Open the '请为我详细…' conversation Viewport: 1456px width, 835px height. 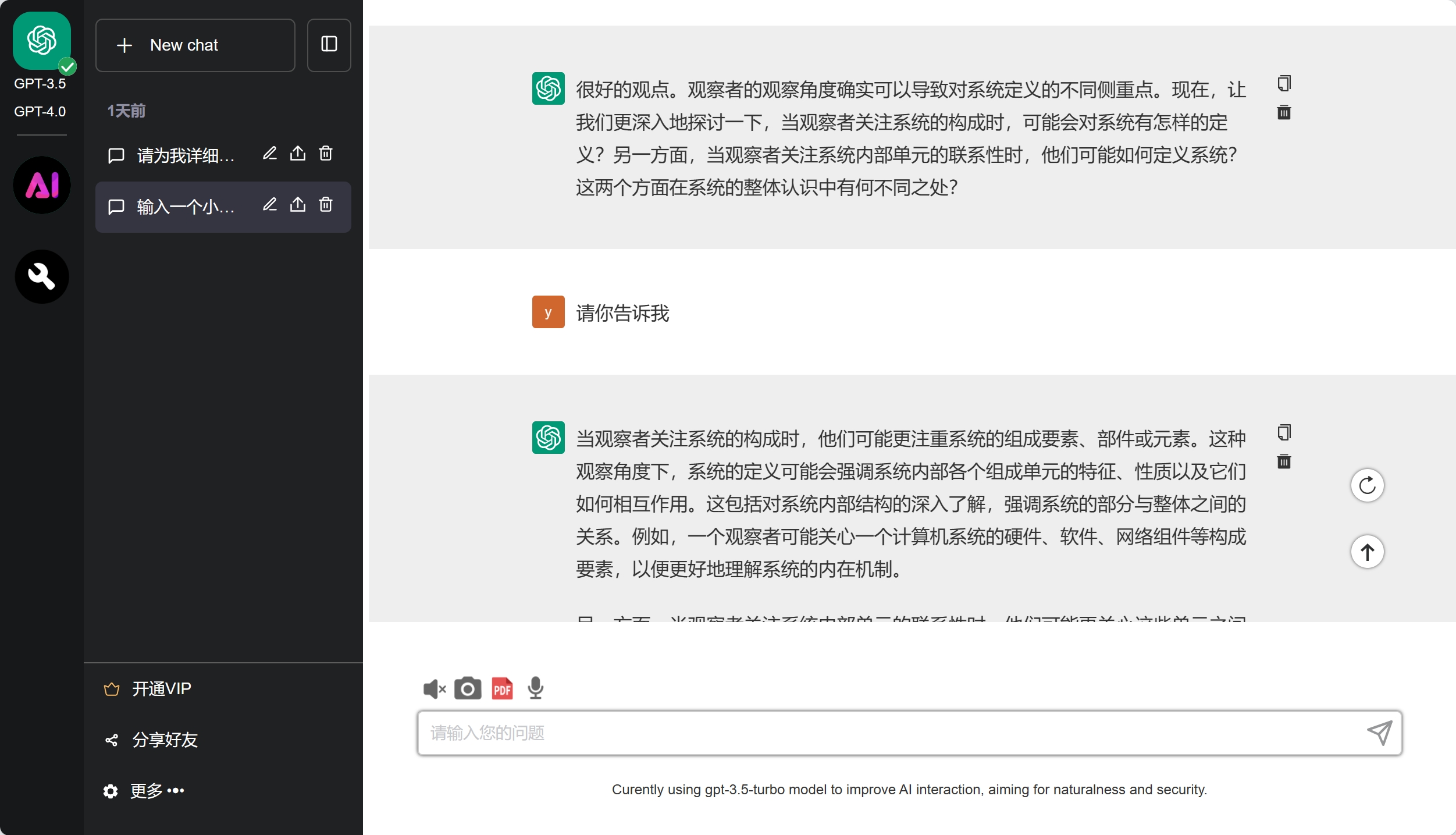tap(185, 155)
